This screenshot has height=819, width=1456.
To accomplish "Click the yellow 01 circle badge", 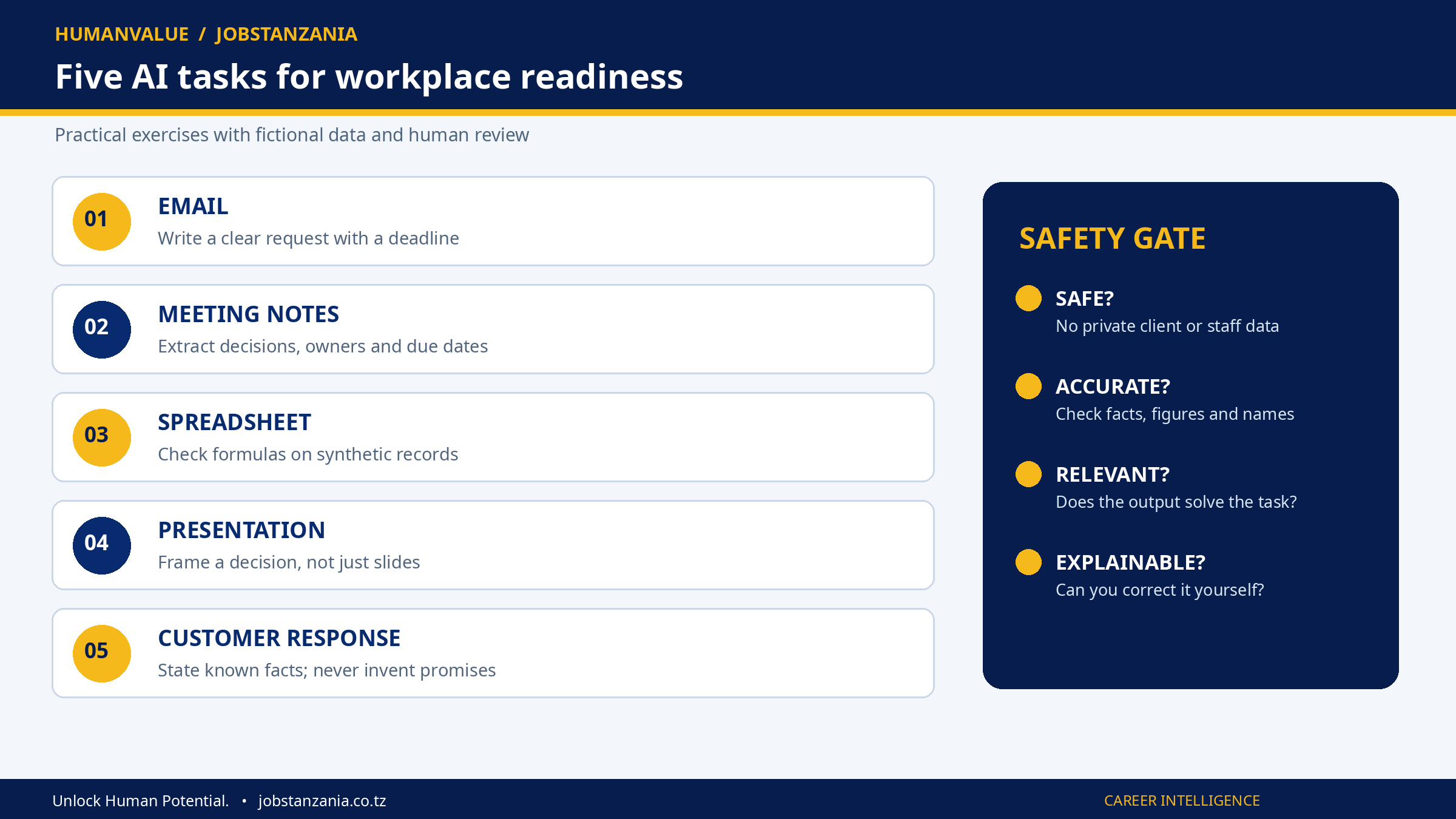I will coord(102,221).
